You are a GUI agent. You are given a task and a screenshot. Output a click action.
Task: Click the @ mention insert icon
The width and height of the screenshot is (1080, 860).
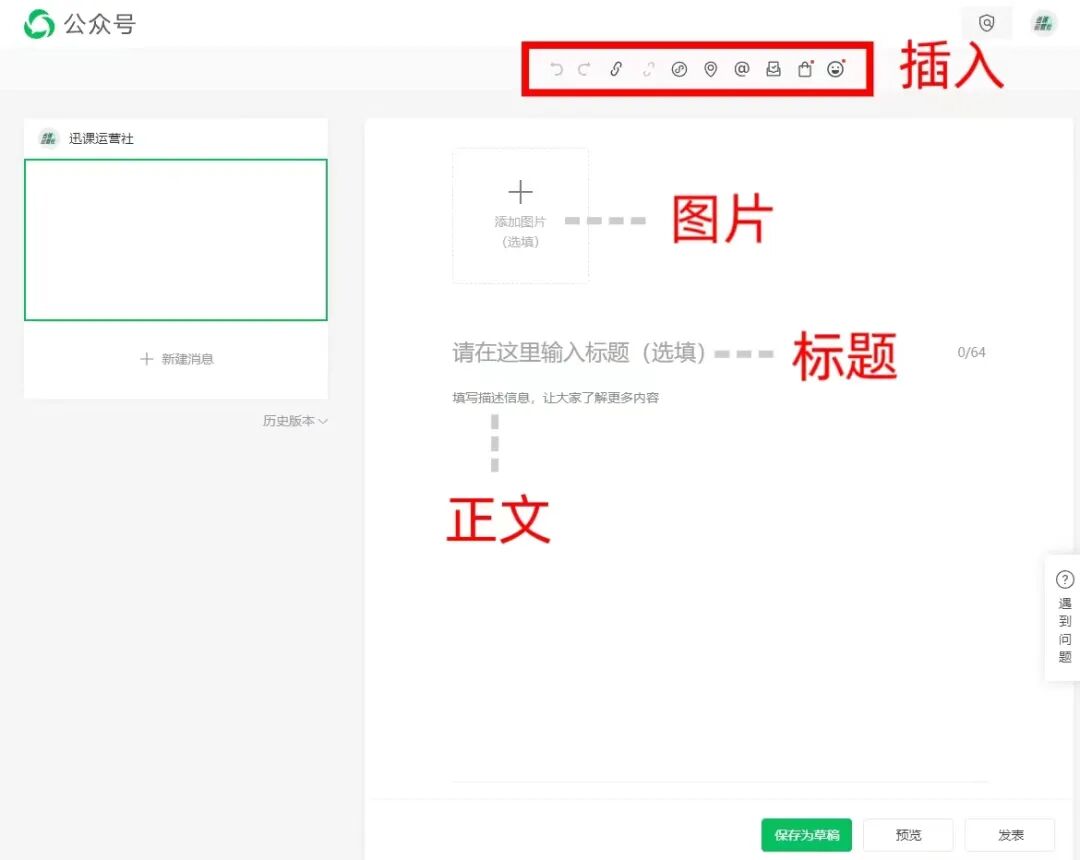tap(742, 69)
